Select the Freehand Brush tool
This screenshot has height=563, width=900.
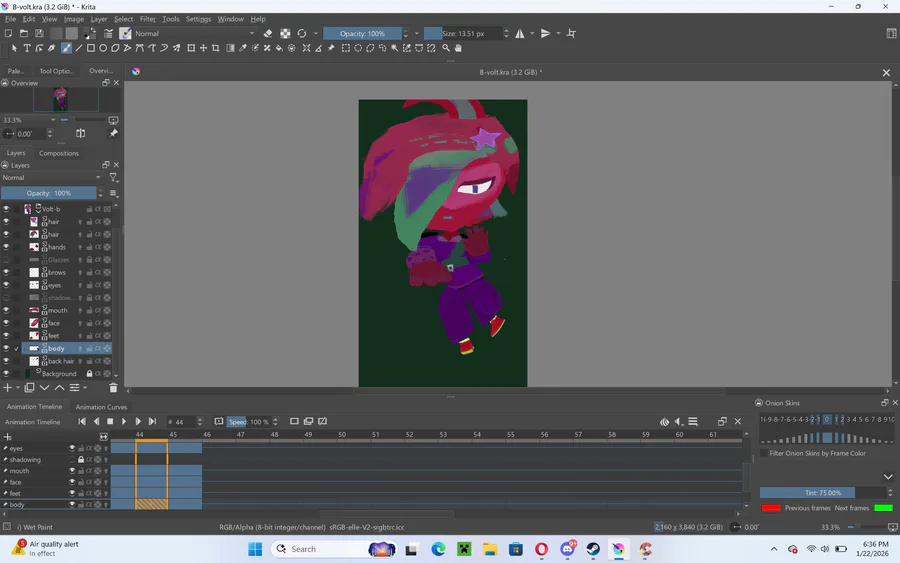pos(66,48)
